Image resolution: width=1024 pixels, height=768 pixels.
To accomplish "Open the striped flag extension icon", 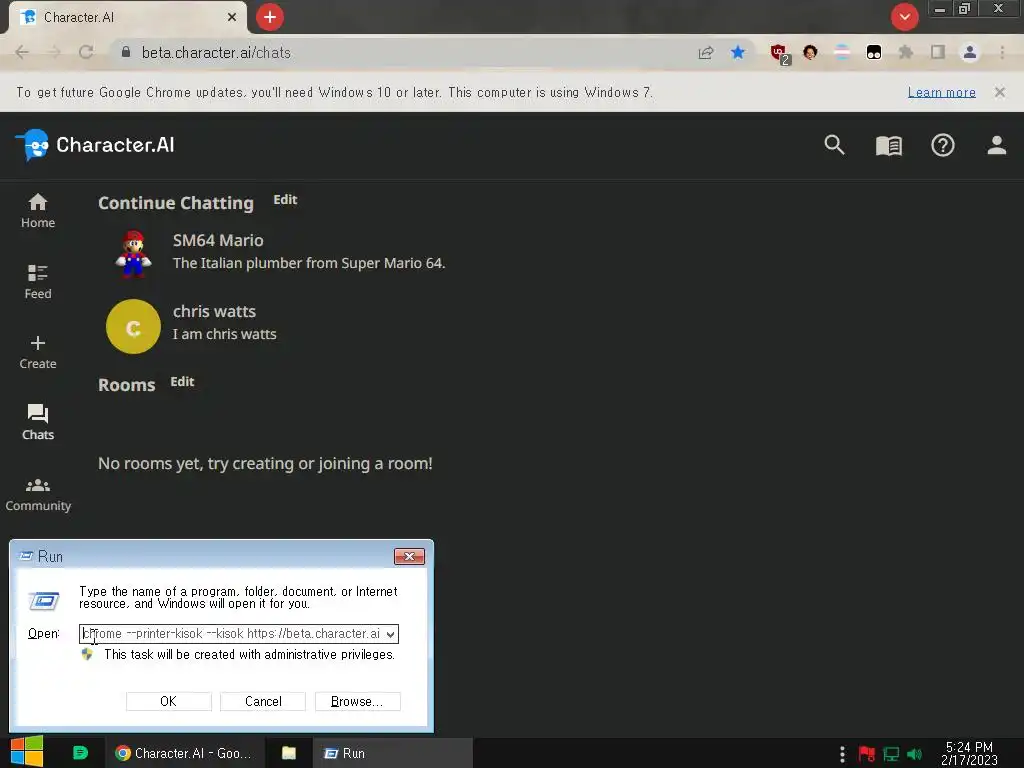I will [x=842, y=52].
